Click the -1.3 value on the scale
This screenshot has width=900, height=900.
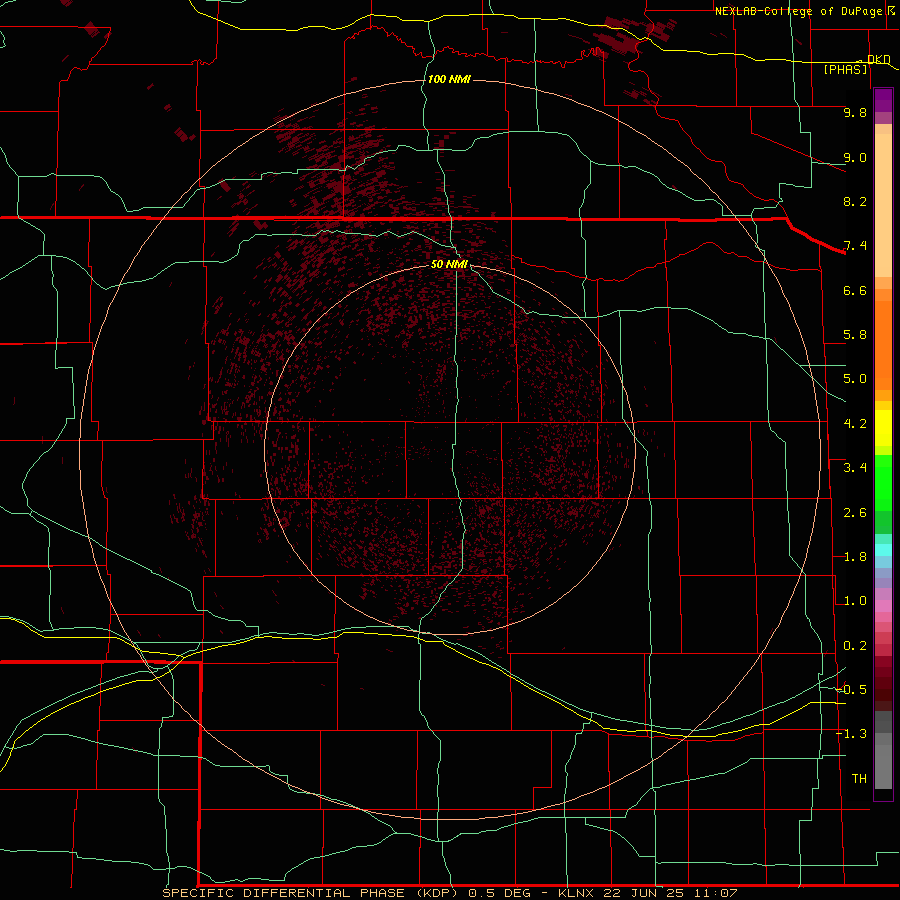(851, 734)
